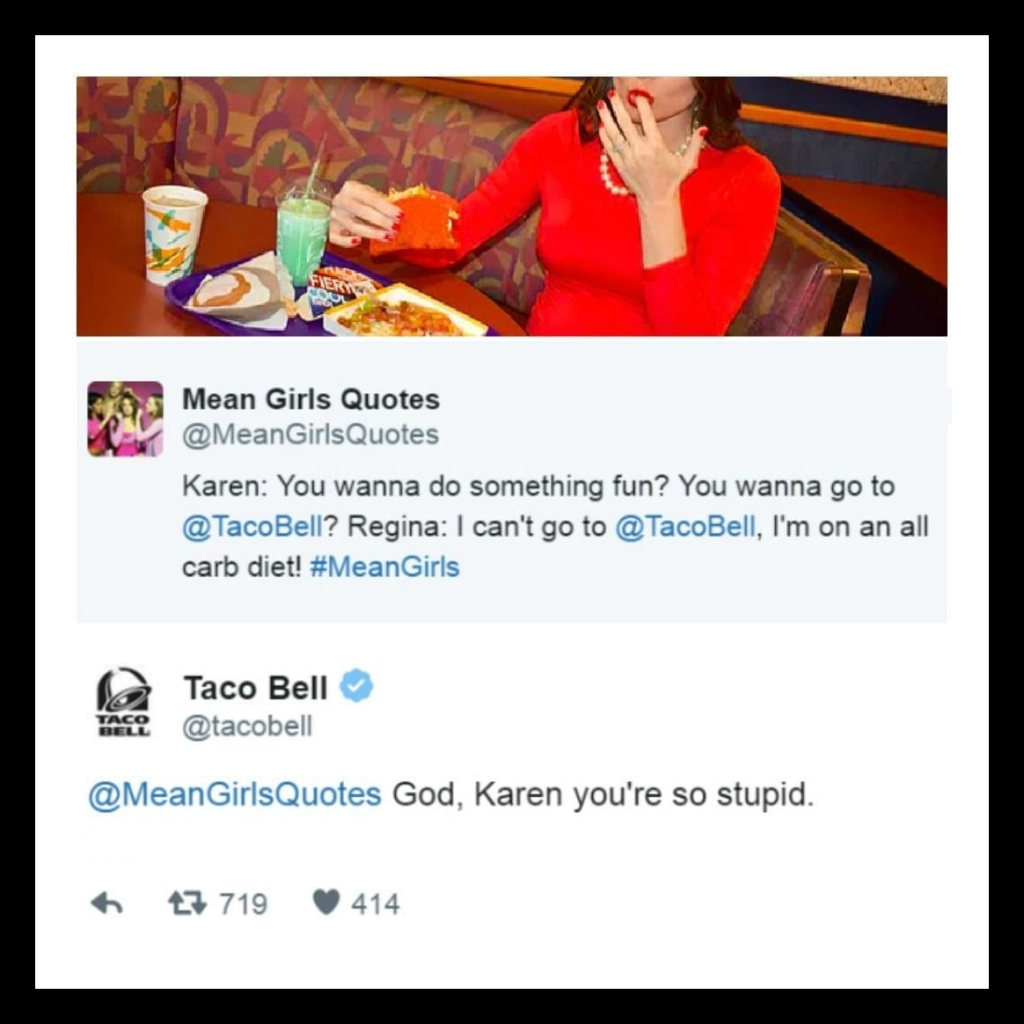Click the second @TacoBell mention in Regina's line
The height and width of the screenshot is (1024, 1024).
tap(685, 526)
